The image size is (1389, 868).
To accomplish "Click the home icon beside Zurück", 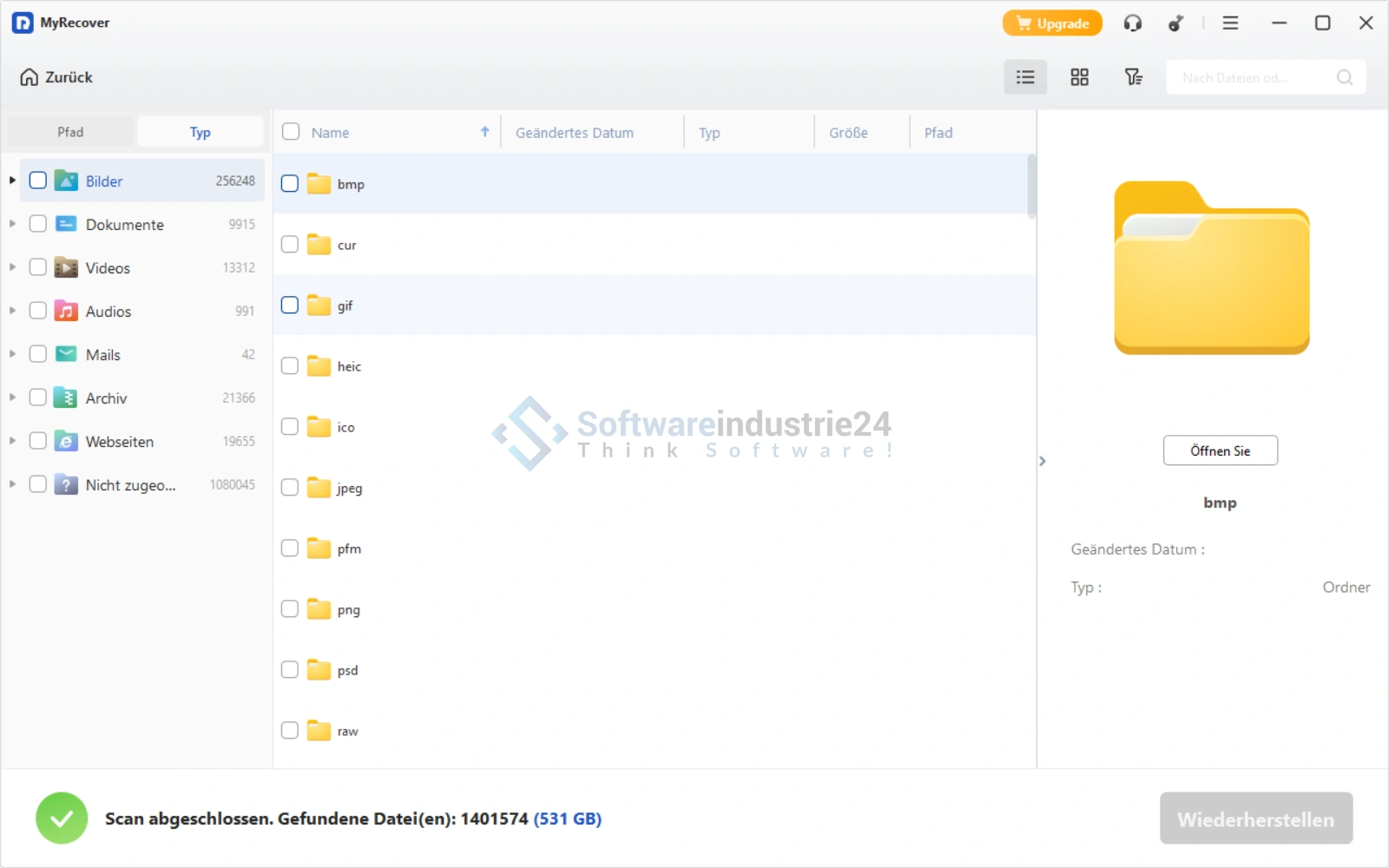I will tap(29, 77).
